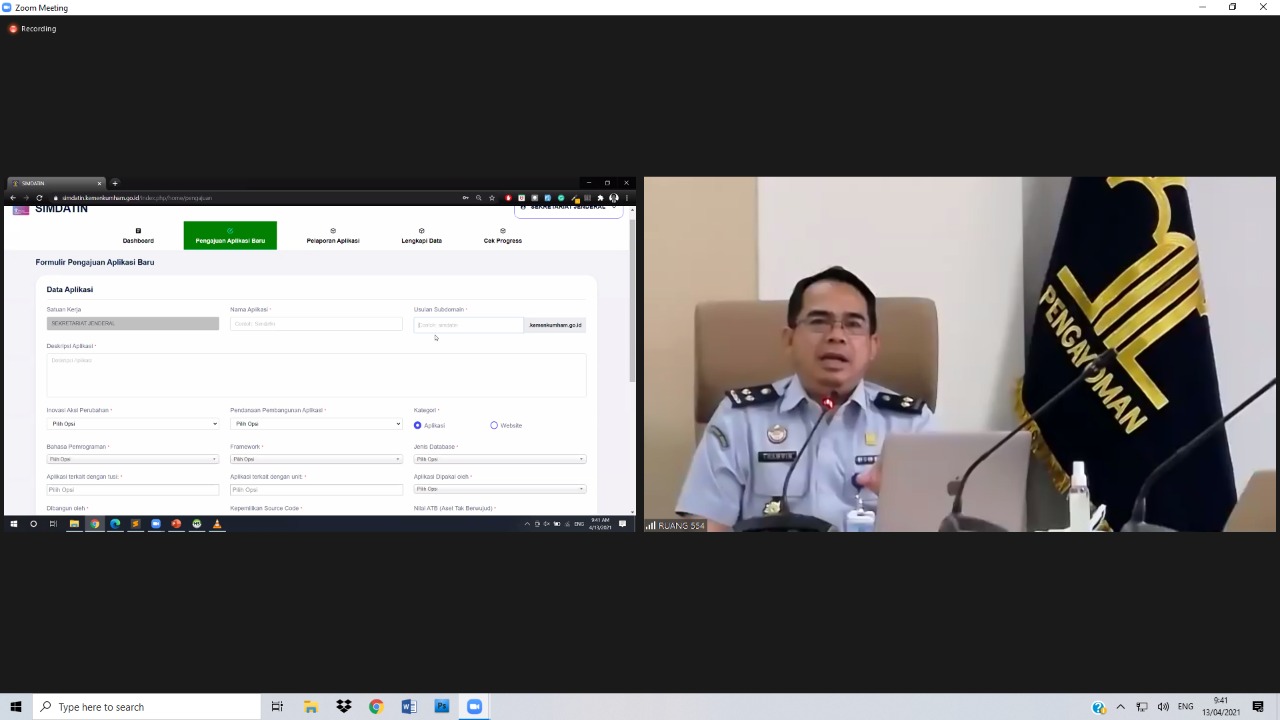The height and width of the screenshot is (720, 1280).
Task: Open Dashboard tab in SIMDATIN
Action: (138, 236)
